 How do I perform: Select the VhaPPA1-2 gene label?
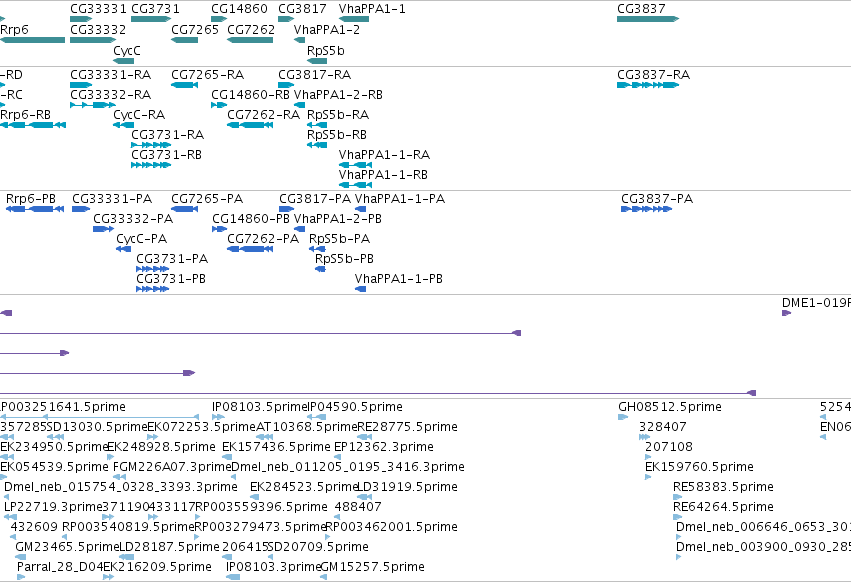[x=327, y=29]
